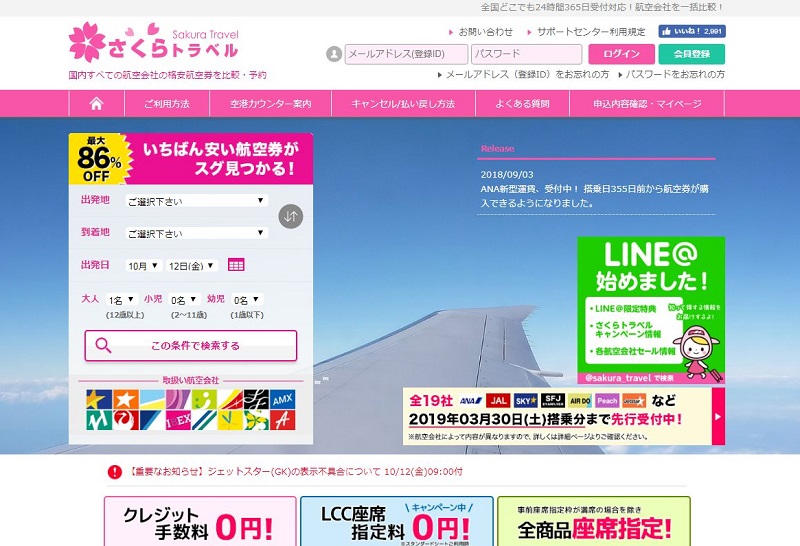Click the Facebook いいね! button
This screenshot has width=800, height=546.
coord(691,31)
